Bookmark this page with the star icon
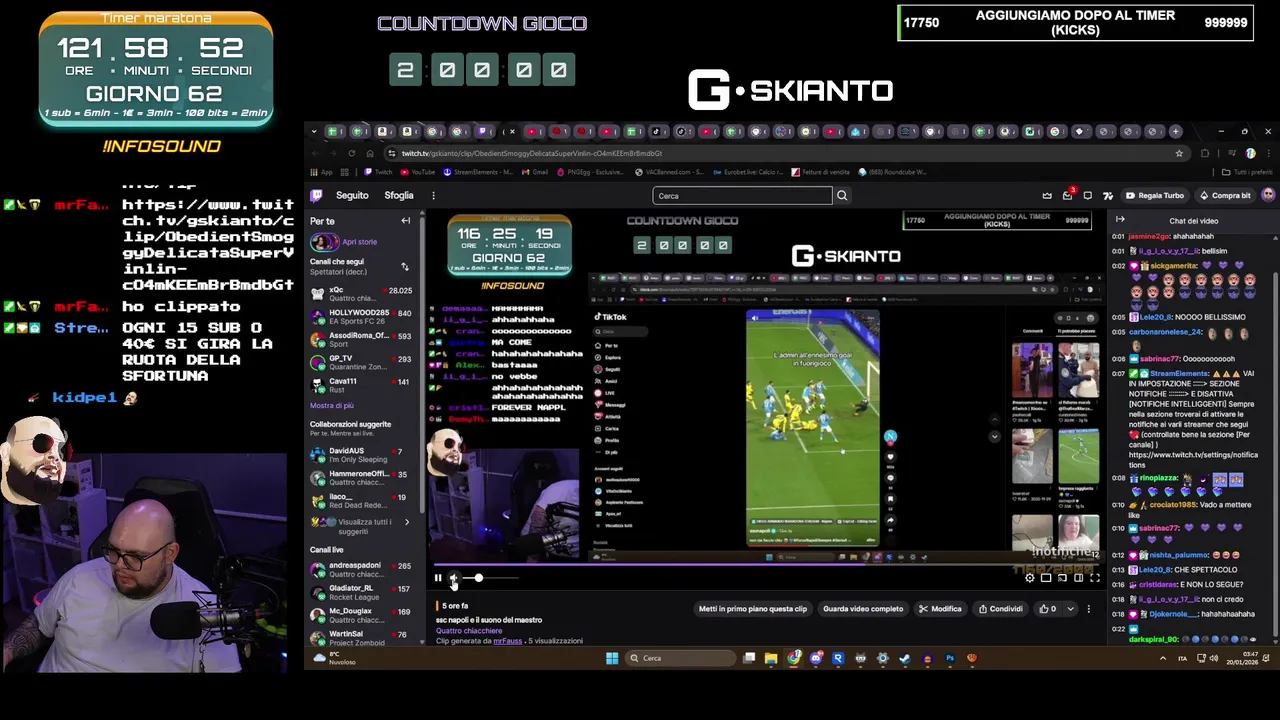 [x=1179, y=153]
